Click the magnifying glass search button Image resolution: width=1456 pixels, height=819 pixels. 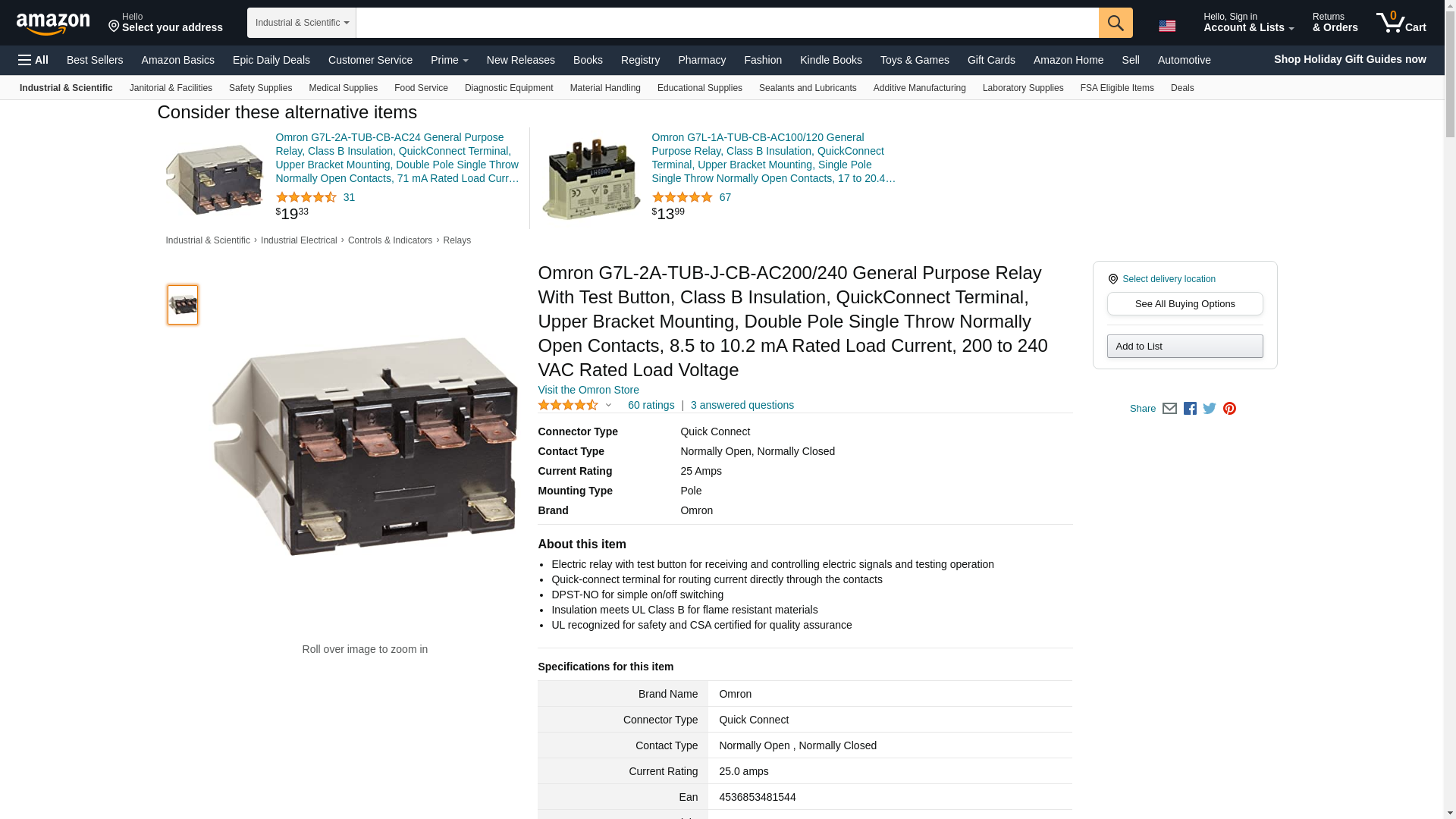pyautogui.click(x=1116, y=23)
